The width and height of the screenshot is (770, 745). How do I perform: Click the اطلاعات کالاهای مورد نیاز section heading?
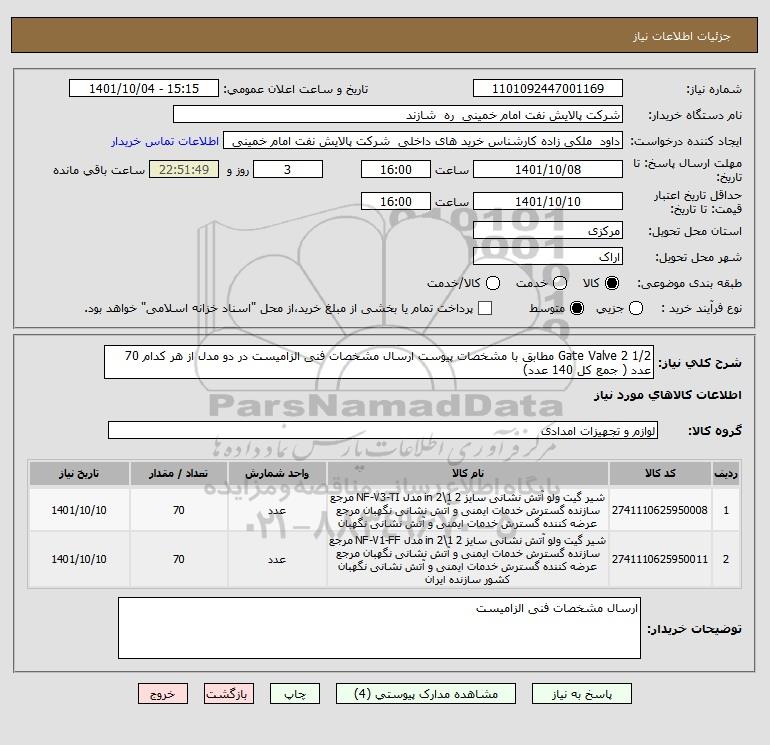coord(668,395)
